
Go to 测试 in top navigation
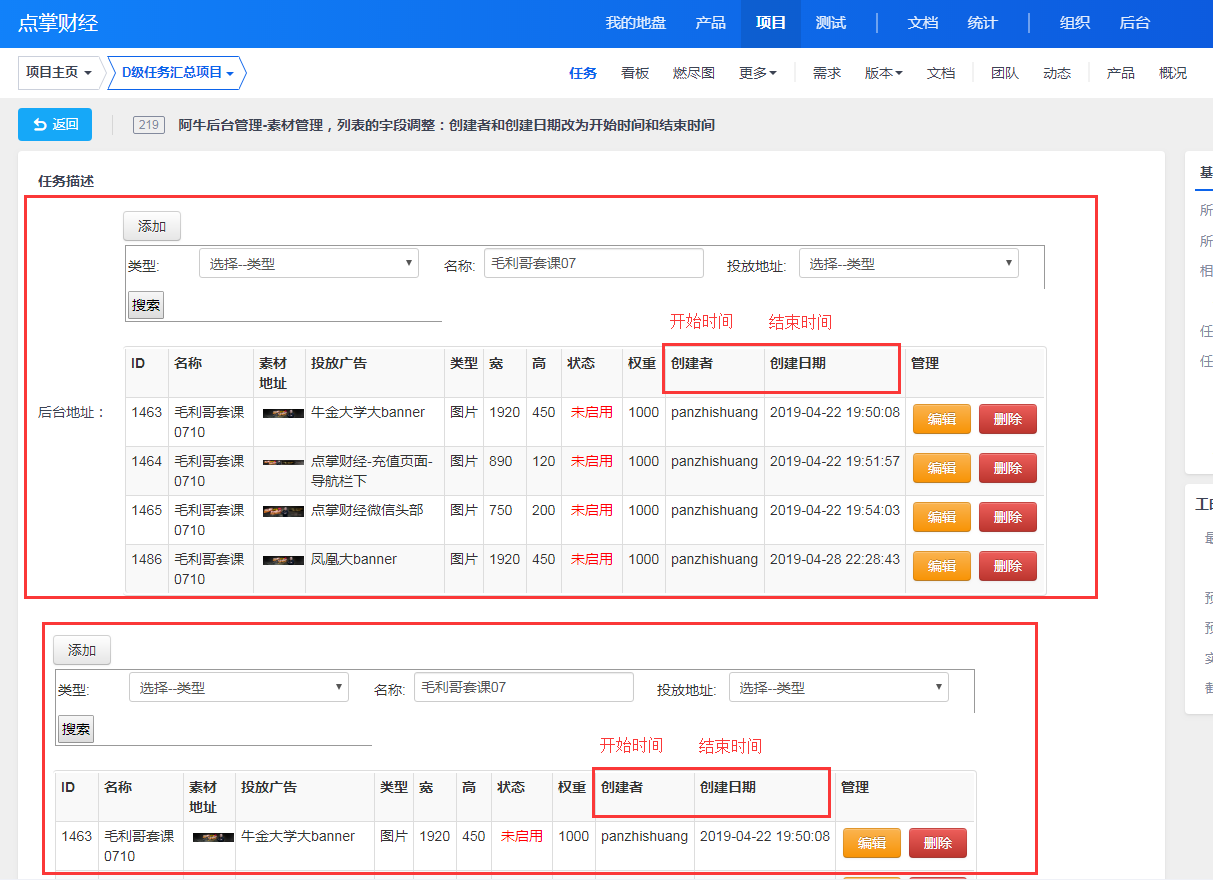pos(830,23)
